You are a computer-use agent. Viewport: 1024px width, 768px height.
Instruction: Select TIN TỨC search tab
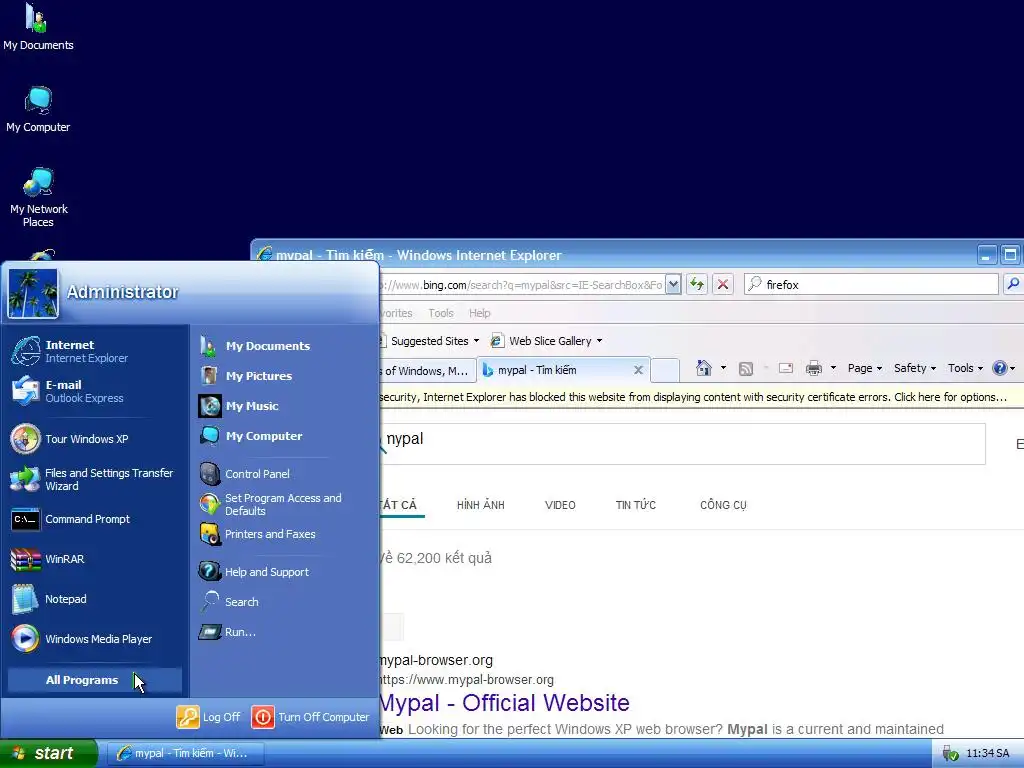pyautogui.click(x=635, y=505)
